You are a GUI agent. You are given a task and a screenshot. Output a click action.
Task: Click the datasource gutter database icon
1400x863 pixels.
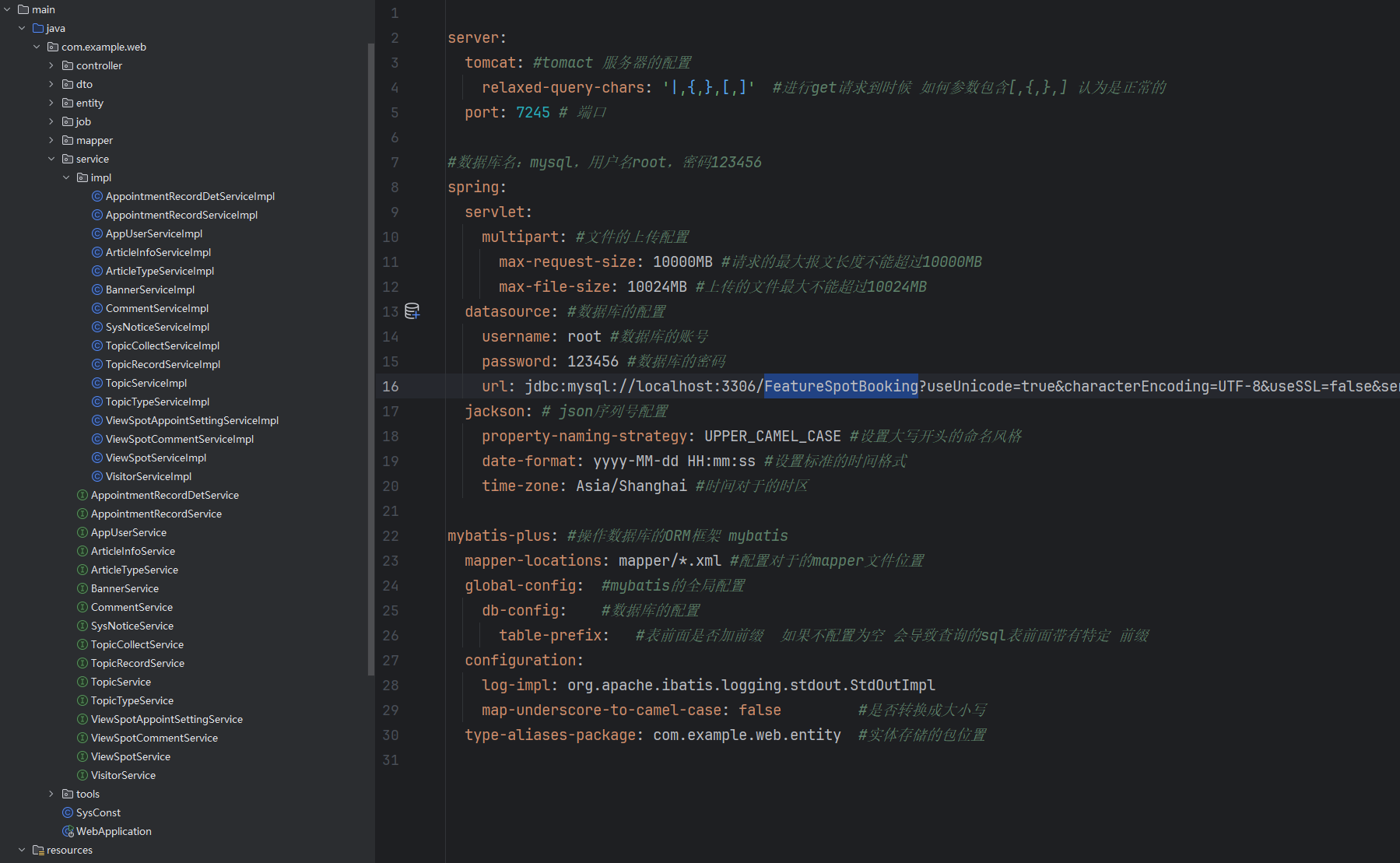(x=412, y=311)
